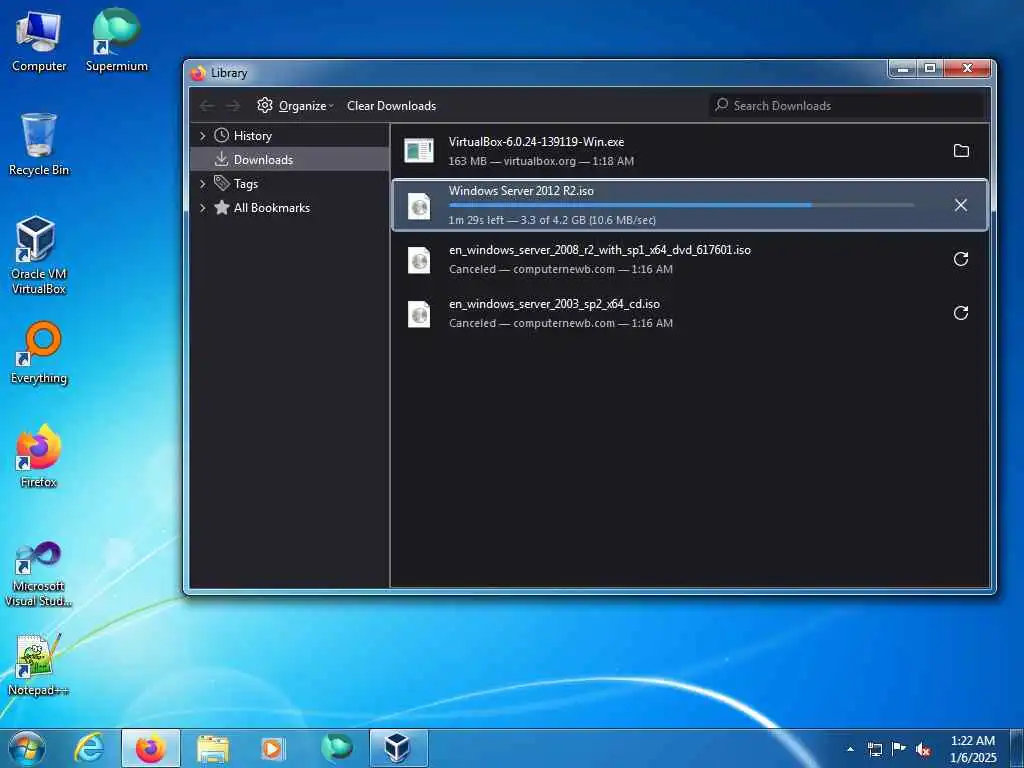Expand the History tree node
This screenshot has width=1024, height=768.
click(x=202, y=135)
